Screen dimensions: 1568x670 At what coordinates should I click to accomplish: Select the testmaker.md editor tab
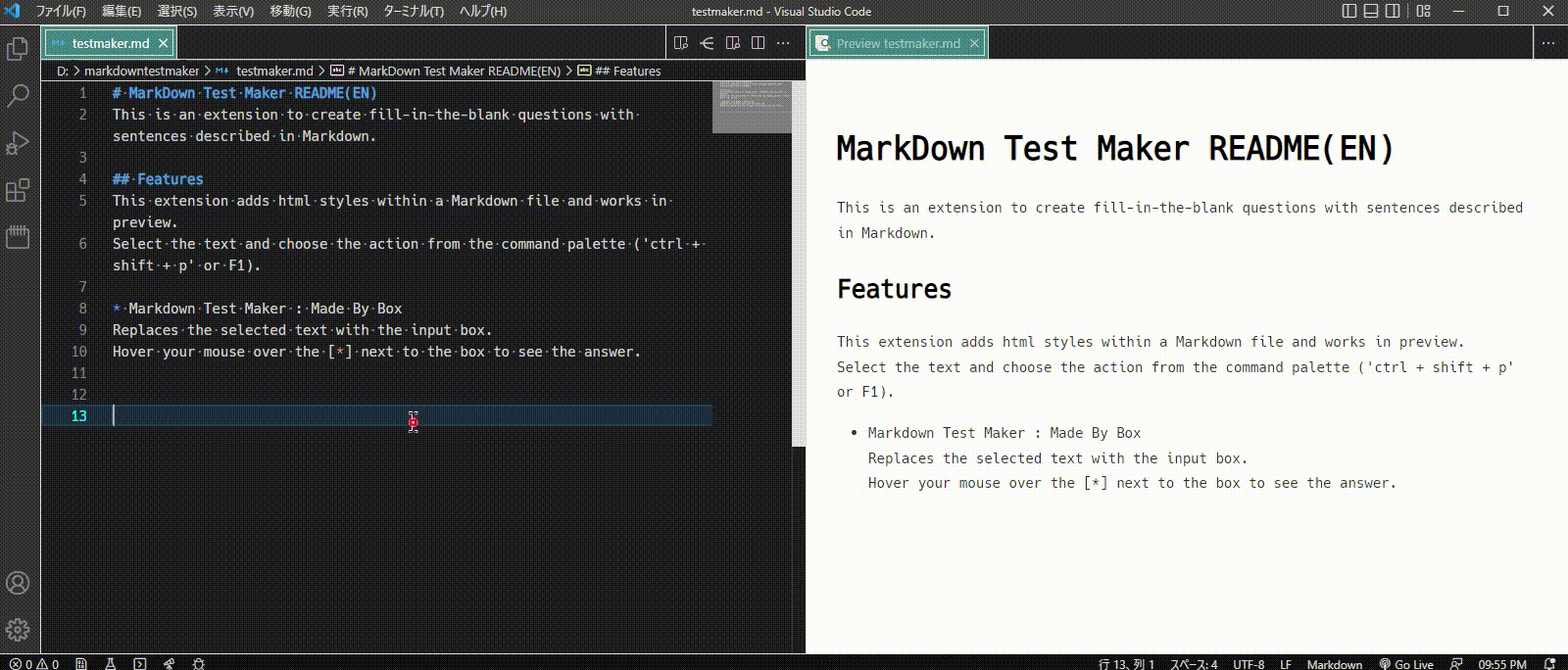click(111, 43)
